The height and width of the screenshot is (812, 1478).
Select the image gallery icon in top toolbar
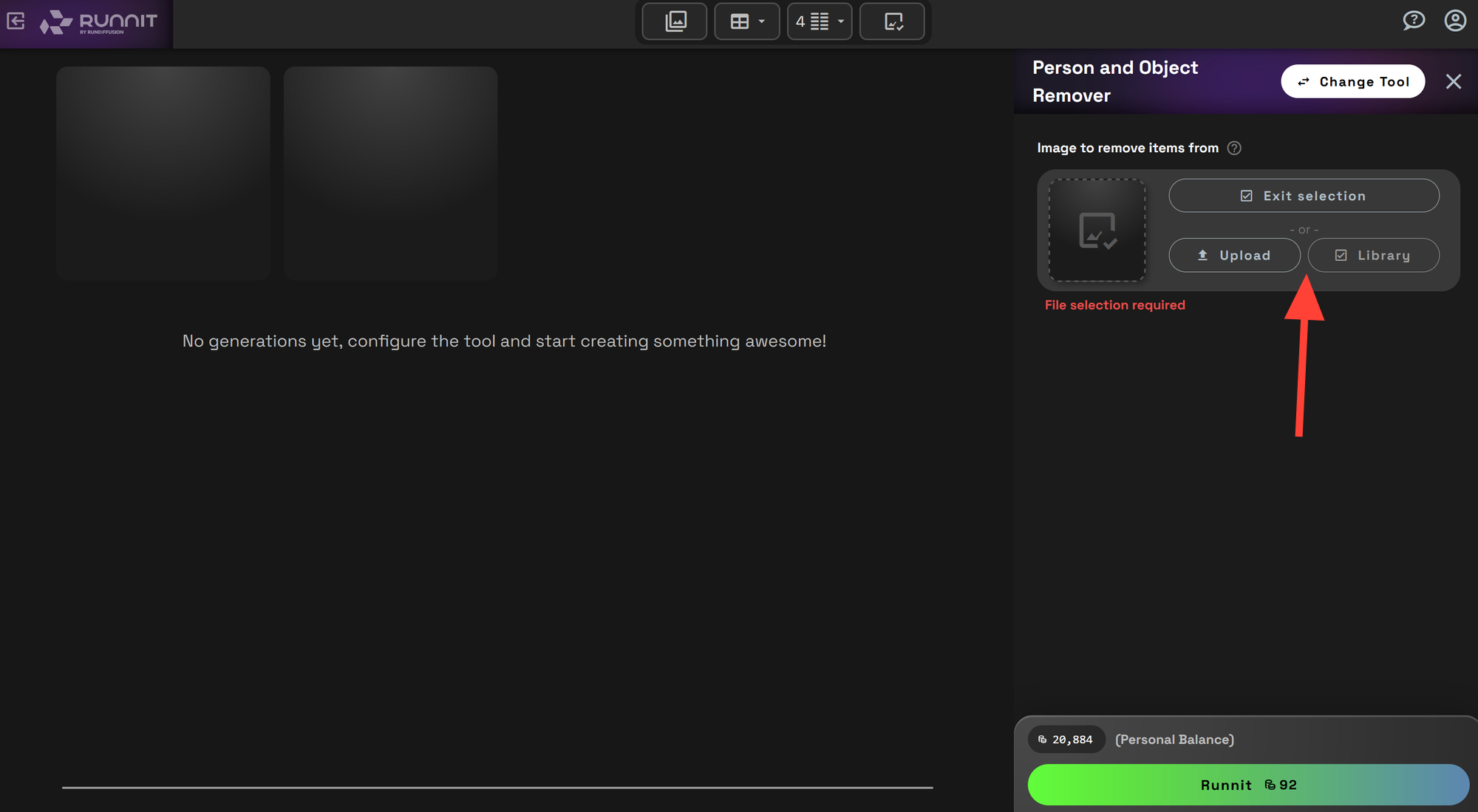pyautogui.click(x=673, y=21)
